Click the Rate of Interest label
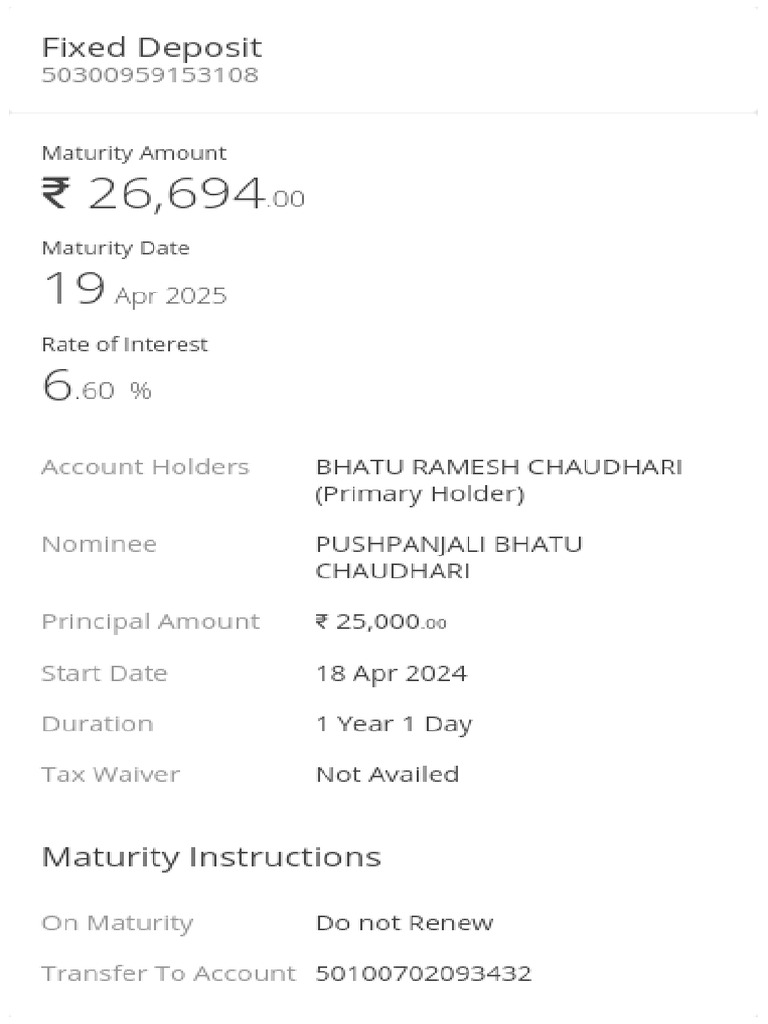The height and width of the screenshot is (1024, 768). [x=124, y=344]
